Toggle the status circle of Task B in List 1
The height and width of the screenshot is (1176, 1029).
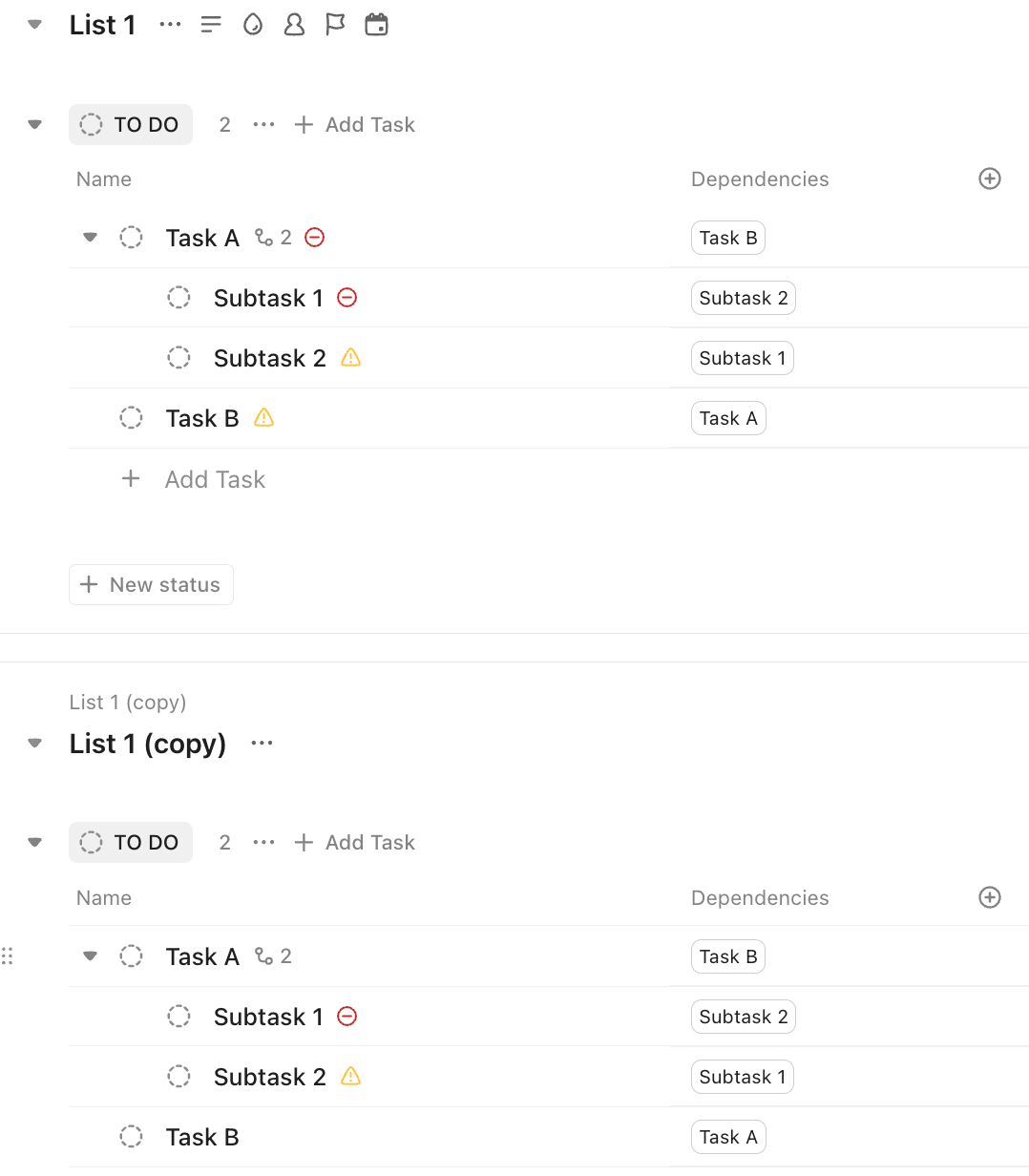[x=131, y=418]
